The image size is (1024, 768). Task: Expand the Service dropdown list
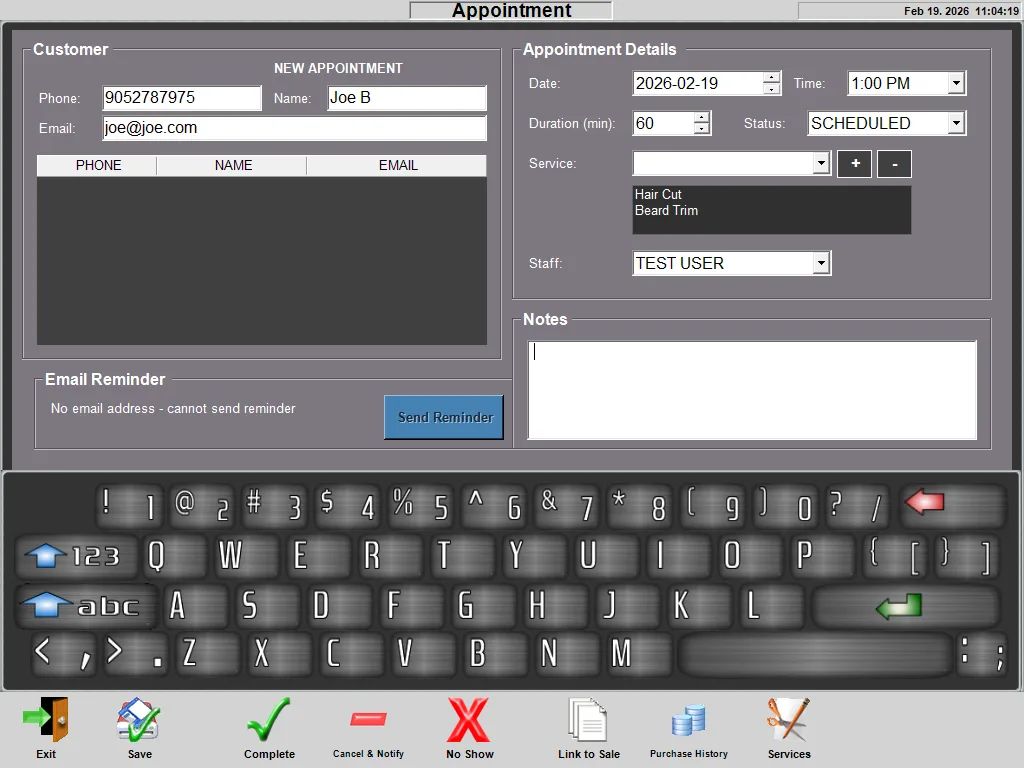click(821, 164)
